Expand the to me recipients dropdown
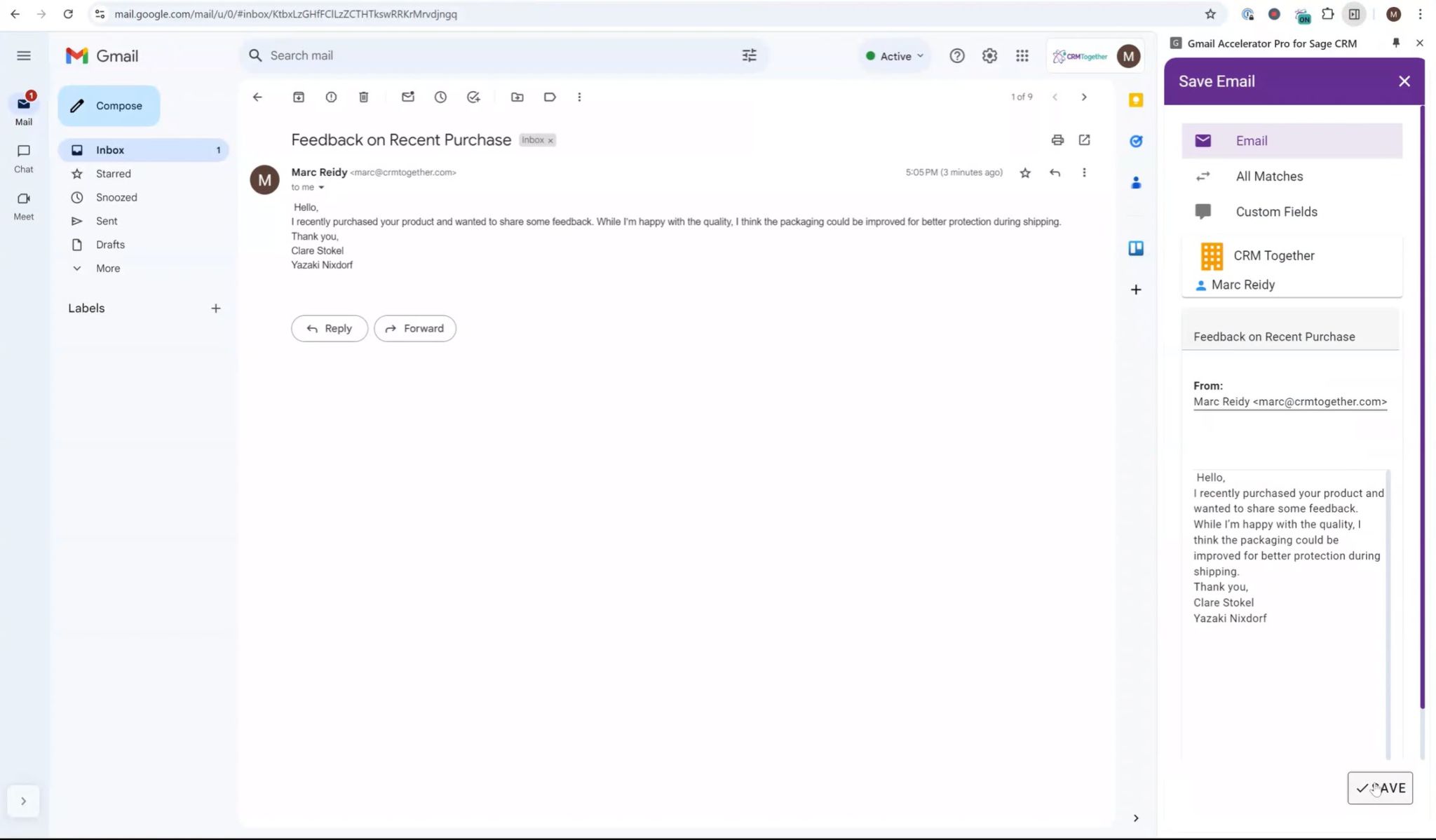This screenshot has height=840, width=1436. (x=321, y=188)
